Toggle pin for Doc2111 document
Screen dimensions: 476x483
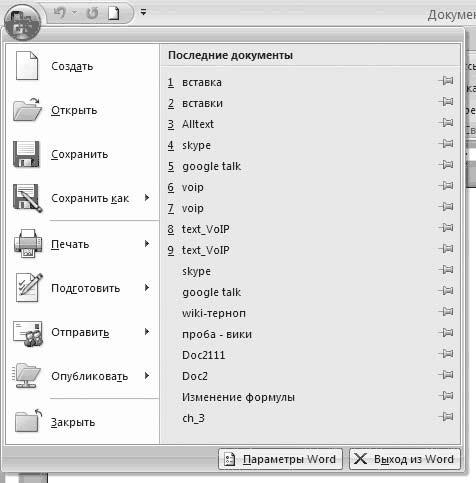(x=446, y=353)
